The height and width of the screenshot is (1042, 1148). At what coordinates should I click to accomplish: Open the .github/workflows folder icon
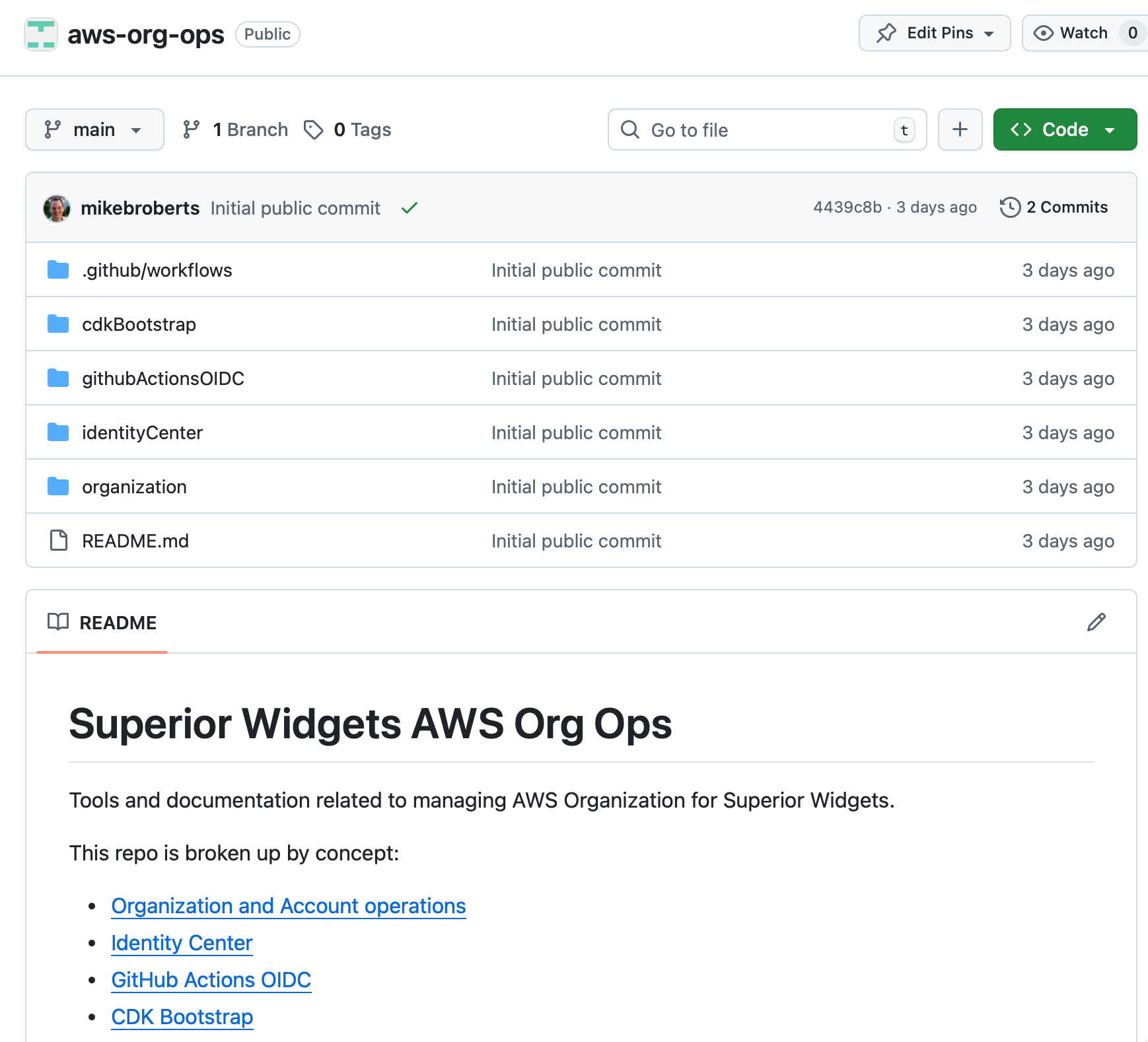click(58, 270)
